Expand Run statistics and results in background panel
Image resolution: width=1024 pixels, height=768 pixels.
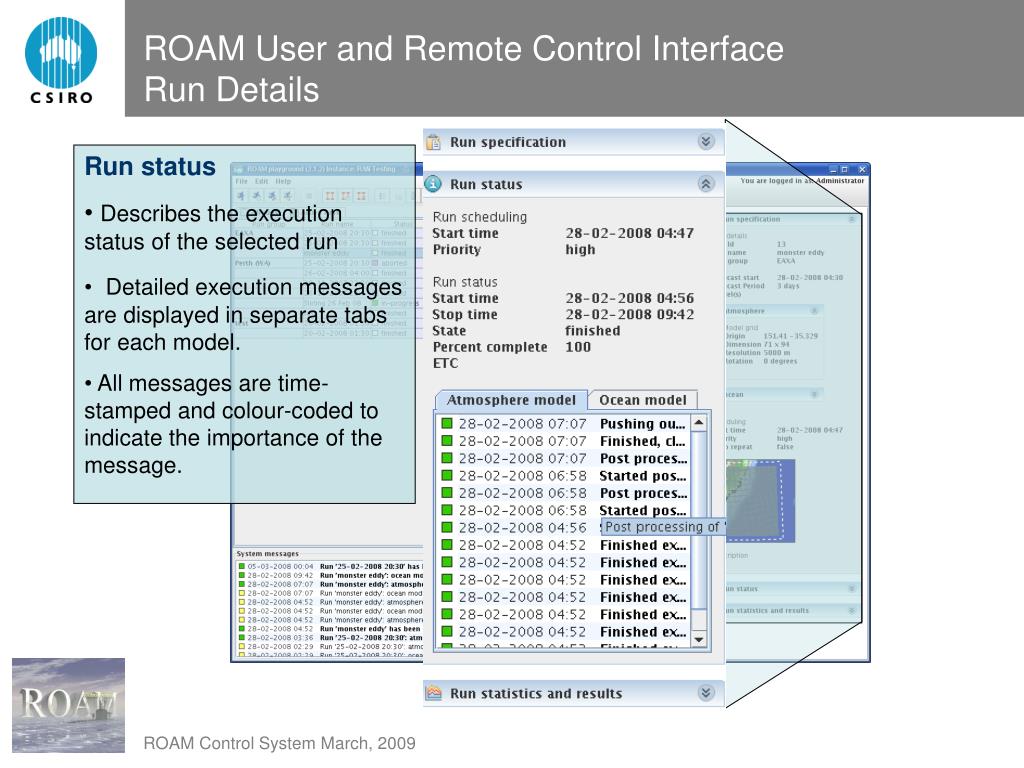point(852,611)
